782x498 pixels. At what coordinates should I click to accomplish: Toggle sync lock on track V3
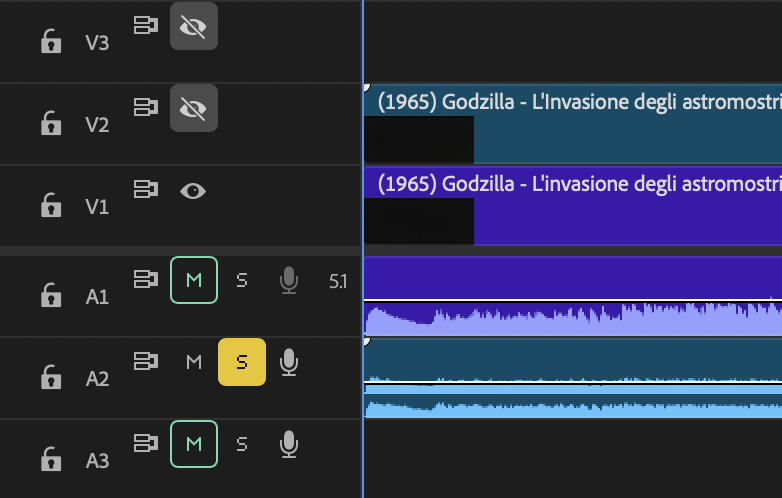(x=146, y=26)
